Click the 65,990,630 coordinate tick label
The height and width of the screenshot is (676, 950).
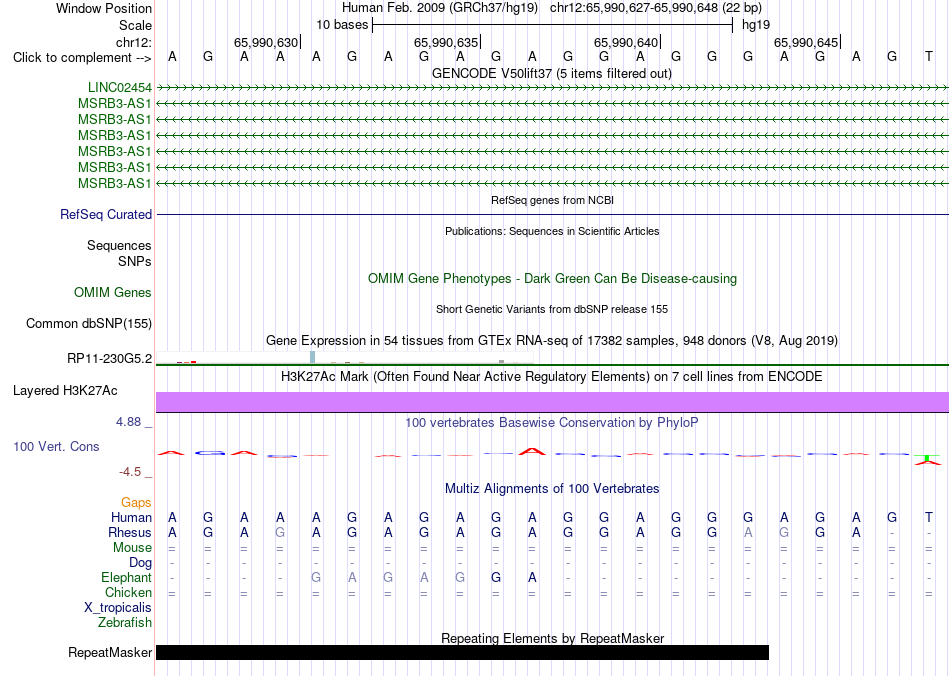[x=266, y=42]
